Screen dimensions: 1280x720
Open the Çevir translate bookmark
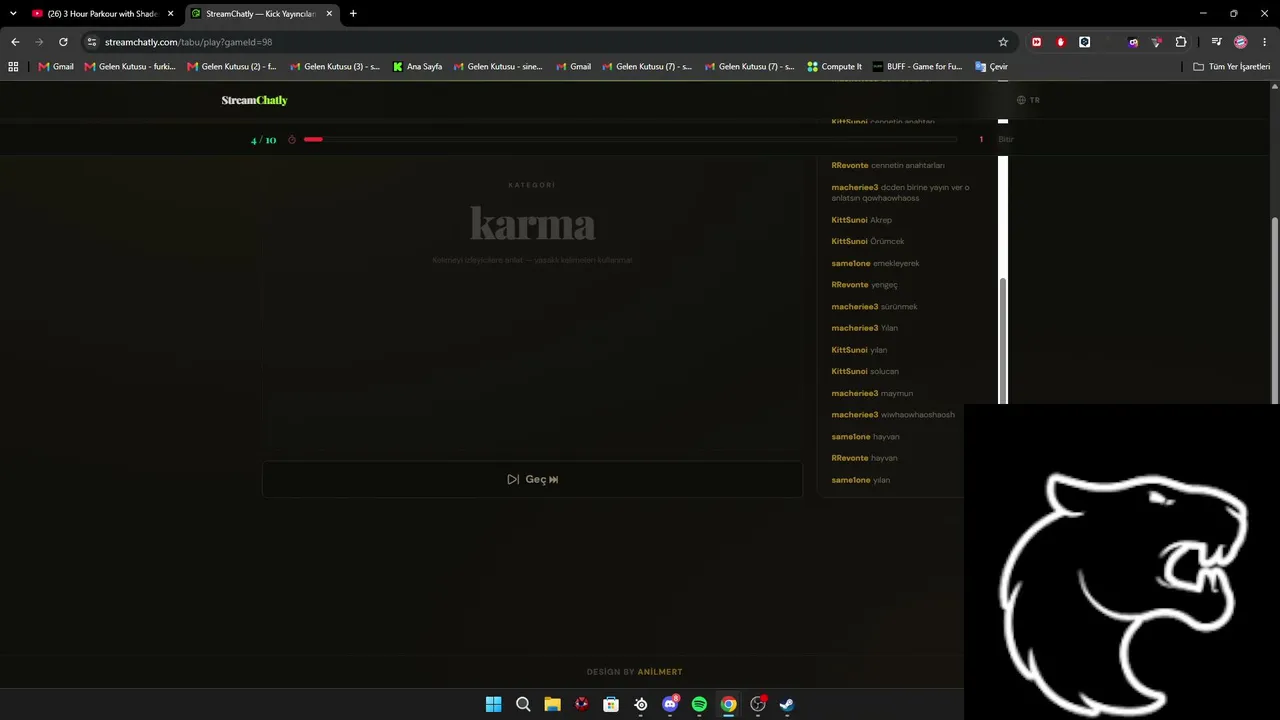tap(991, 67)
